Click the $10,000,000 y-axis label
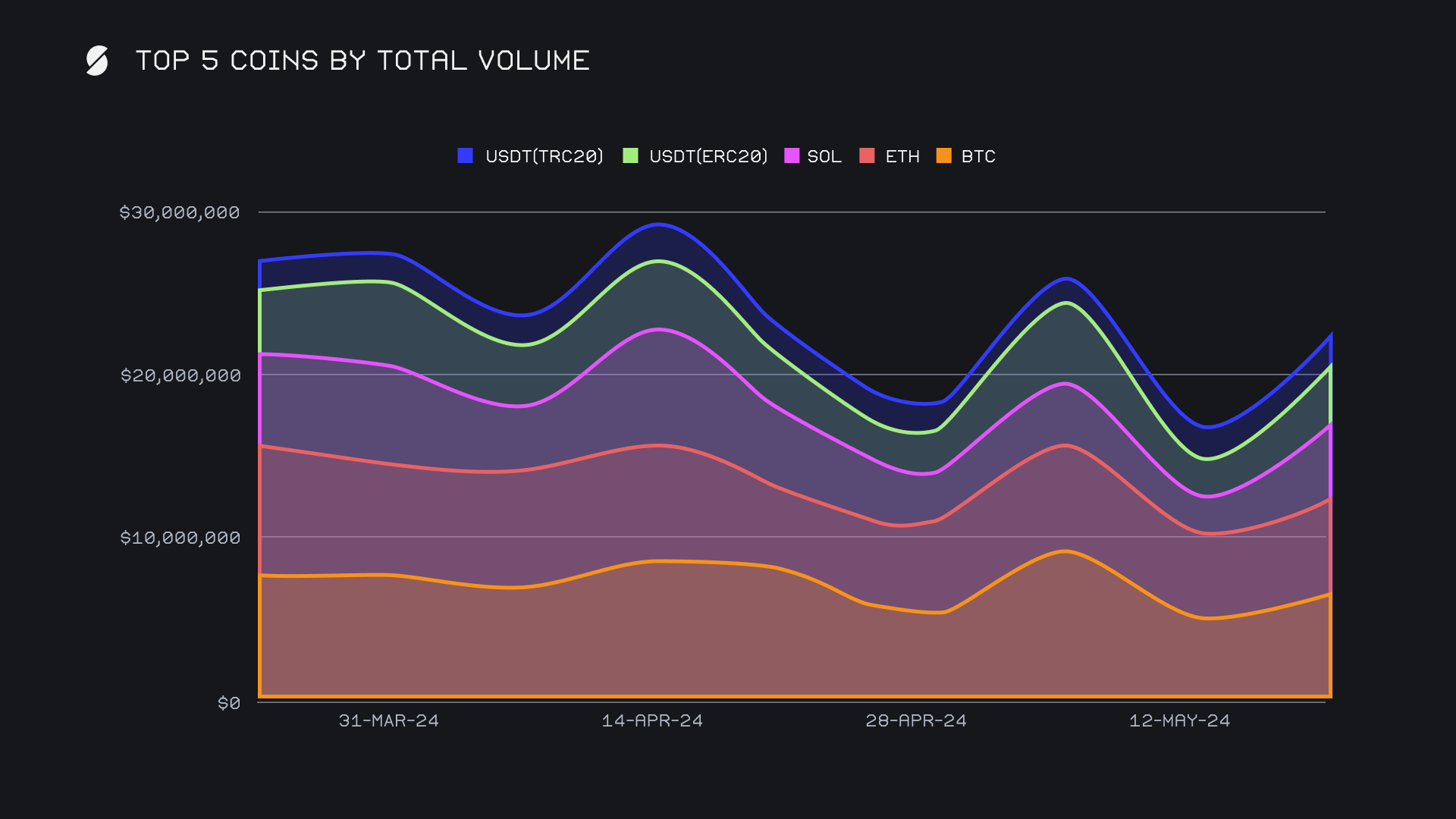The height and width of the screenshot is (819, 1456). 180,538
